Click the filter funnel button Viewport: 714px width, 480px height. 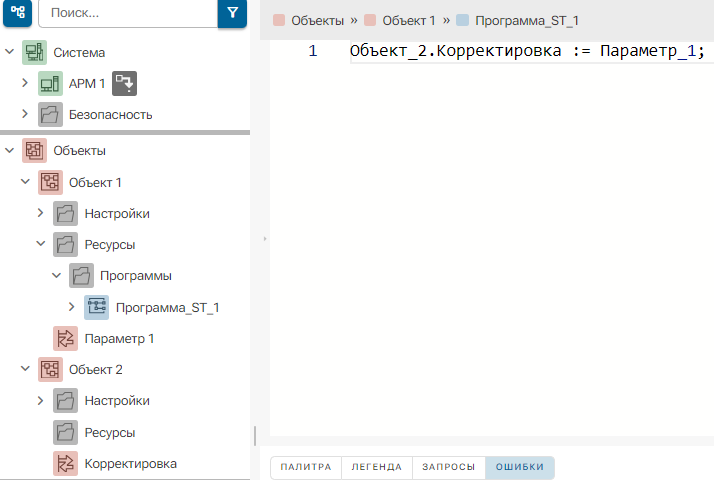click(x=232, y=13)
